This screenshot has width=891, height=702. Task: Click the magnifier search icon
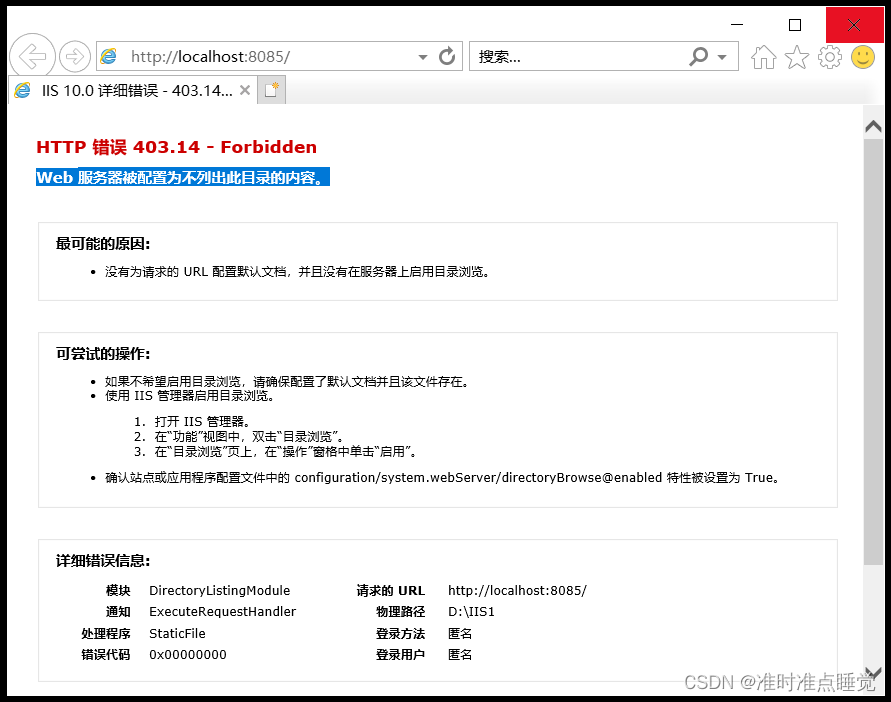coord(698,56)
